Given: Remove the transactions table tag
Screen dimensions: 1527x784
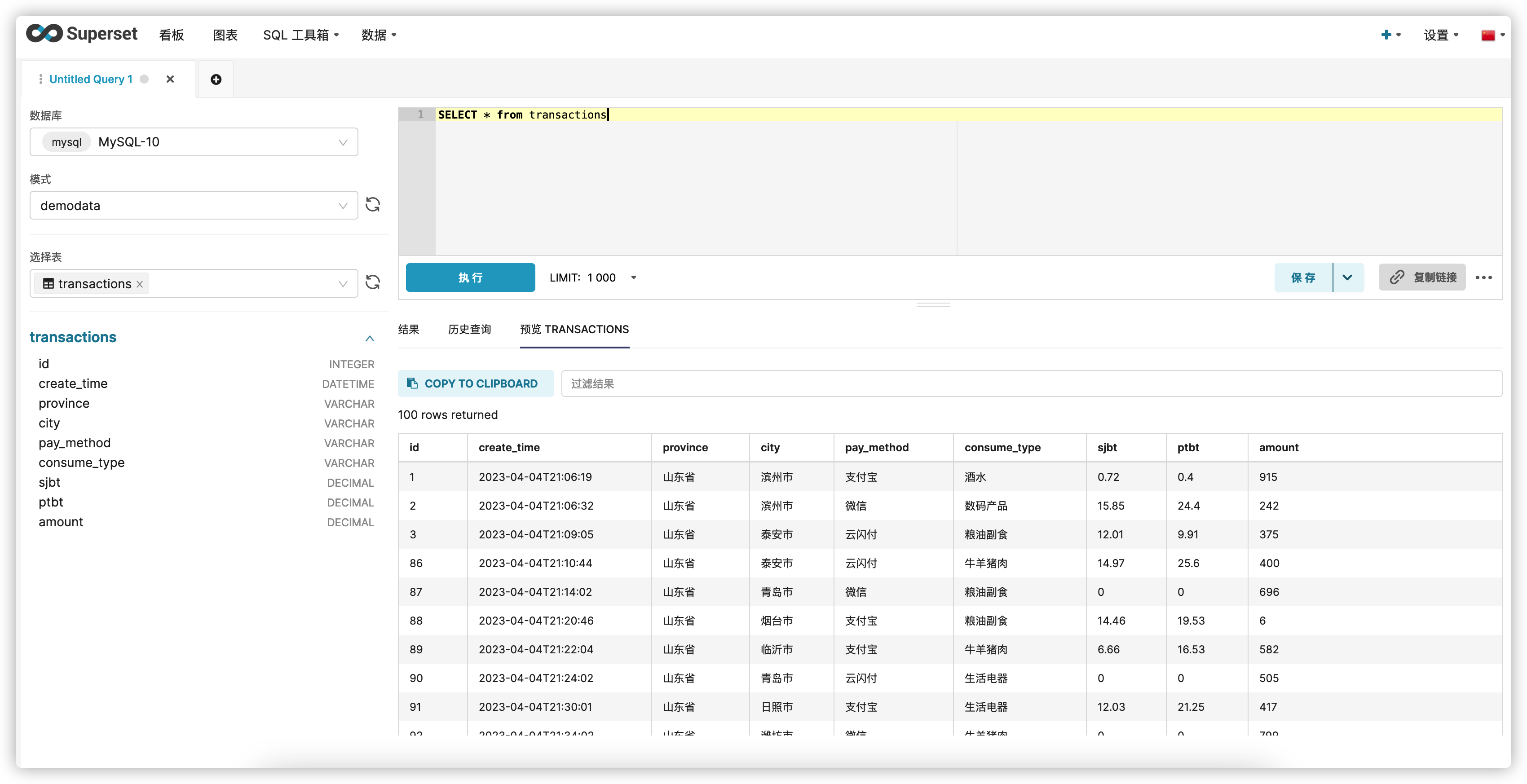Looking at the screenshot, I should point(139,284).
